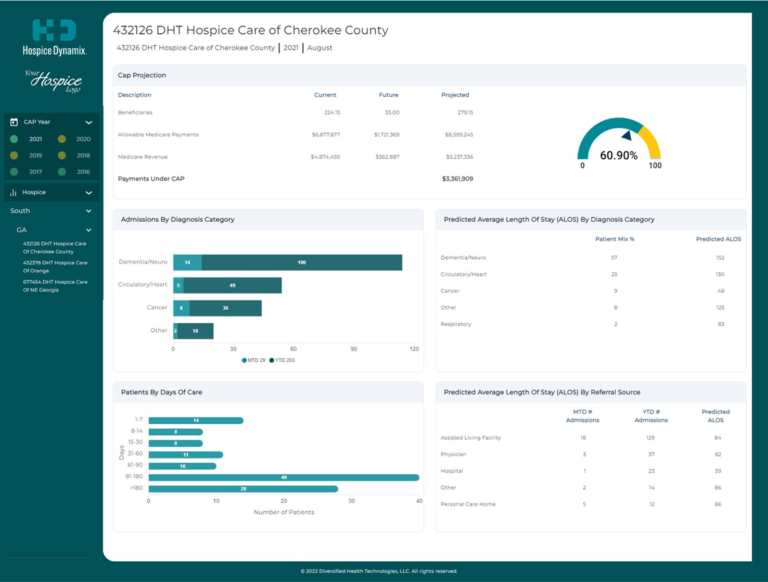
Task: Click the Patient Mix % column header
Action: click(615, 239)
